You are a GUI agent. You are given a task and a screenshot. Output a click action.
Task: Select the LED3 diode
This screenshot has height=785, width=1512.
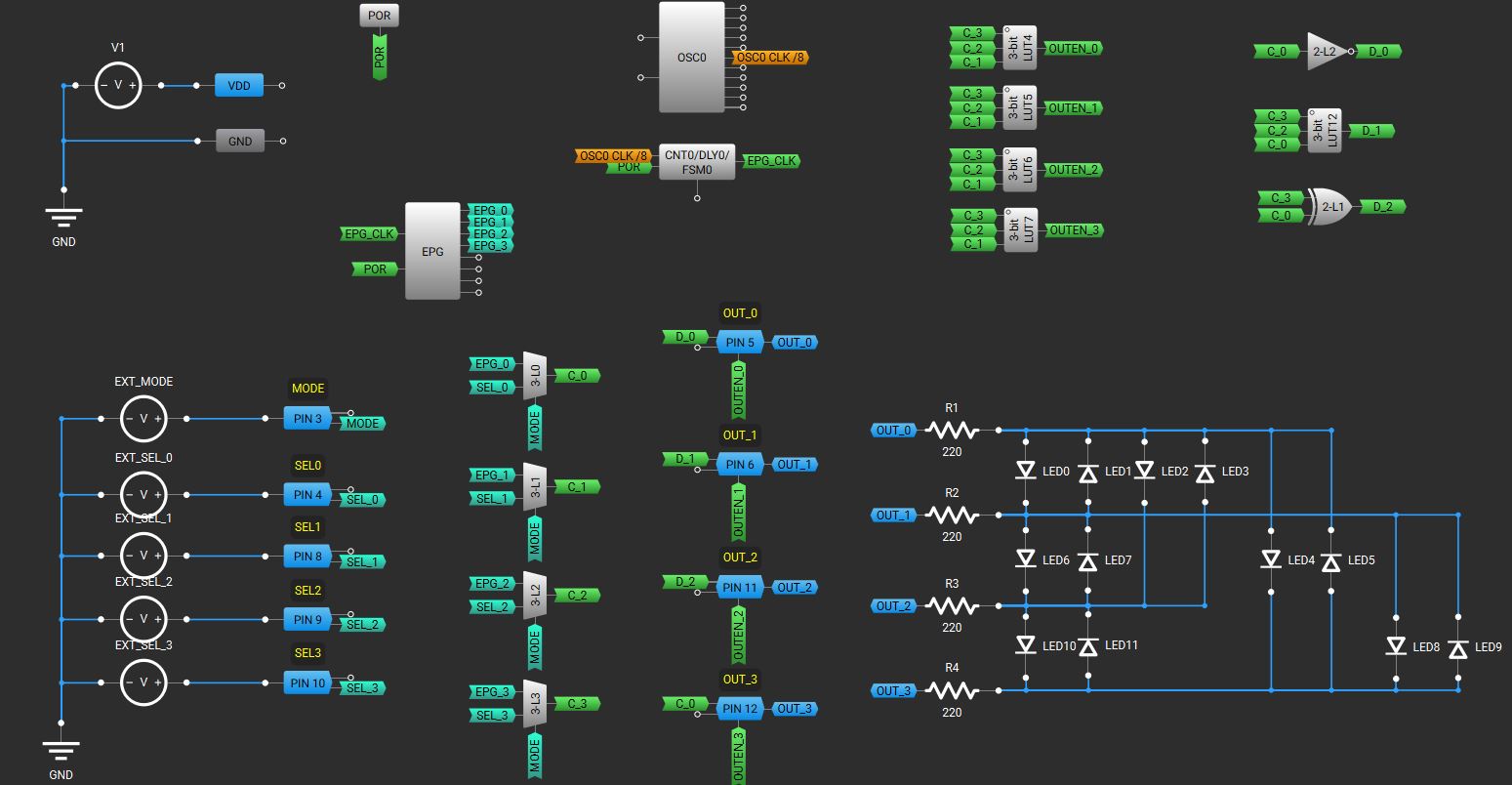(x=1205, y=472)
